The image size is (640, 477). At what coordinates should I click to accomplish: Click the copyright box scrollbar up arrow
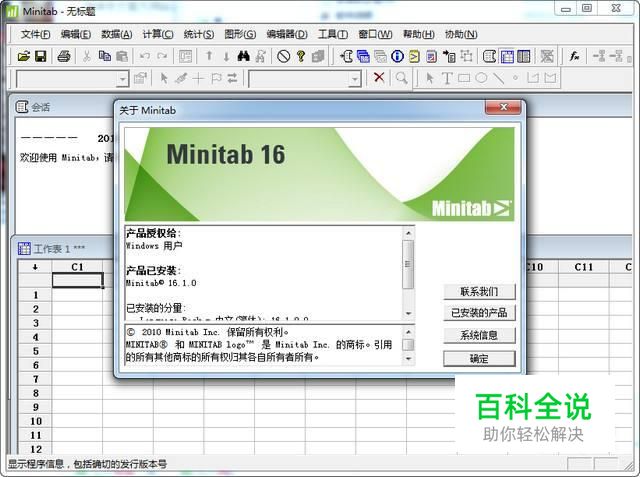pyautogui.click(x=408, y=332)
